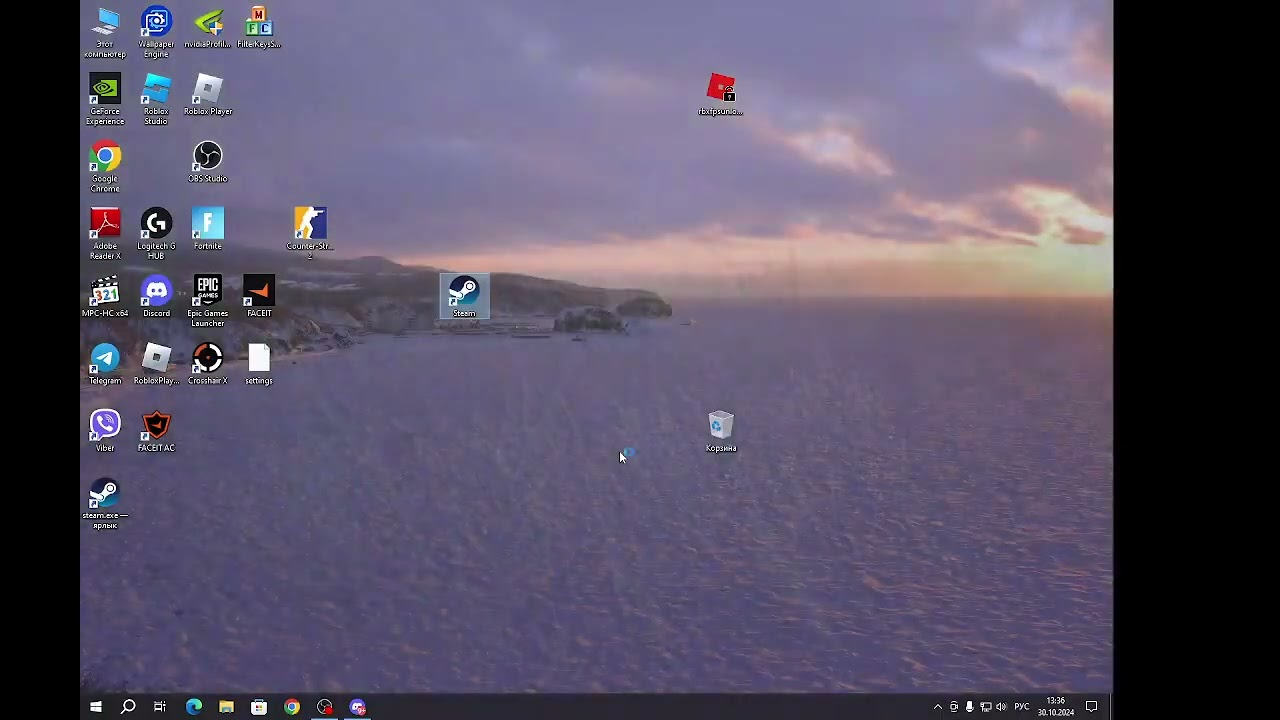Select the Epic Games Launcher shortcut

[208, 301]
